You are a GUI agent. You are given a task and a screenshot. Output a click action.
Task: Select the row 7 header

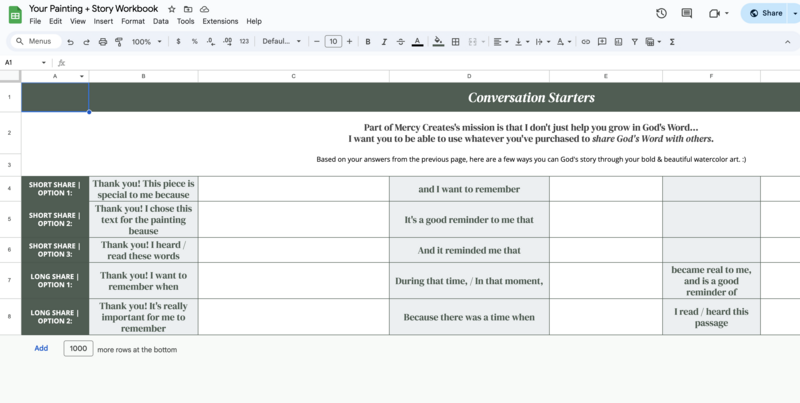click(x=10, y=280)
